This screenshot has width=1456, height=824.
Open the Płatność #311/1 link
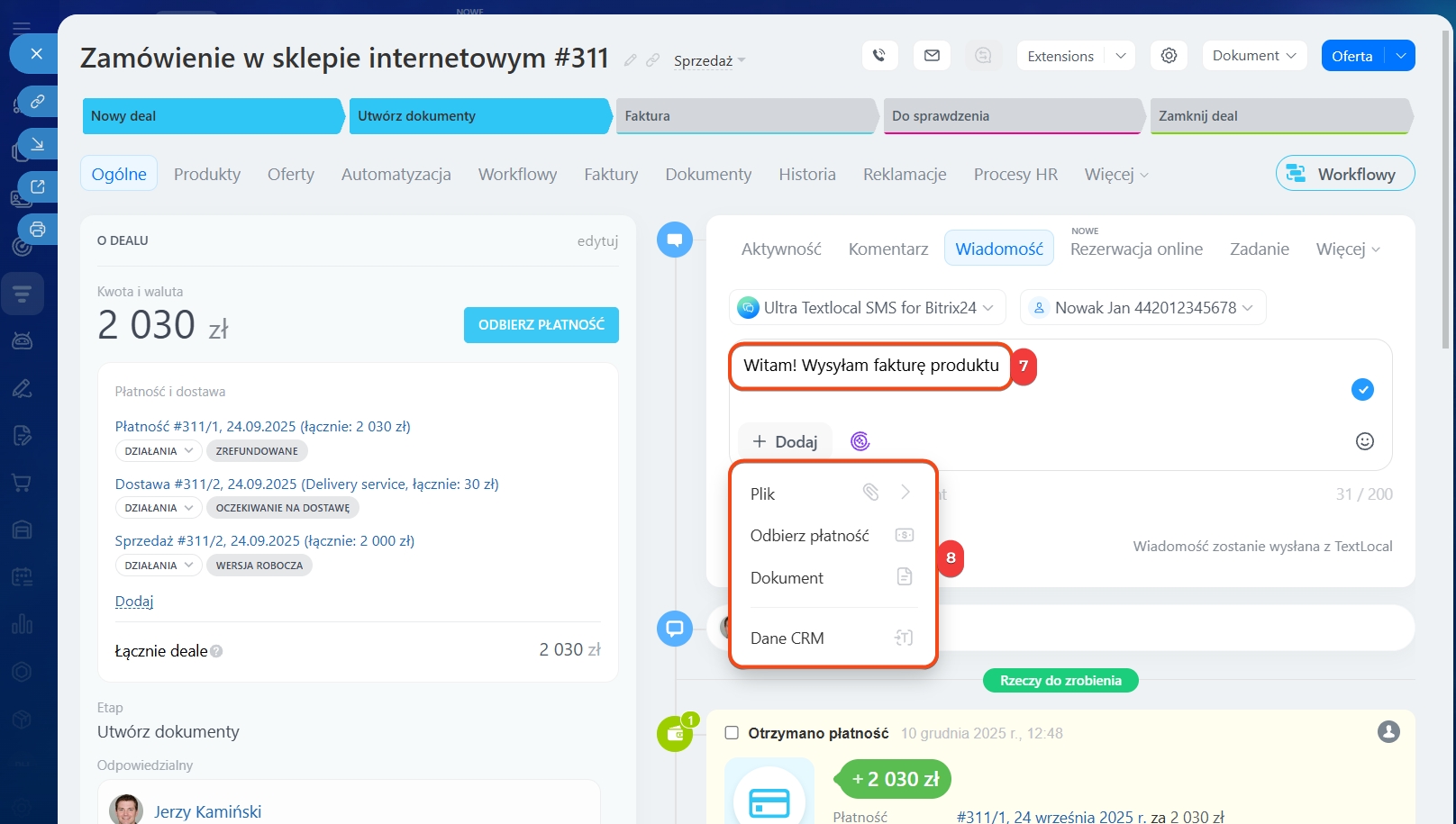click(262, 427)
